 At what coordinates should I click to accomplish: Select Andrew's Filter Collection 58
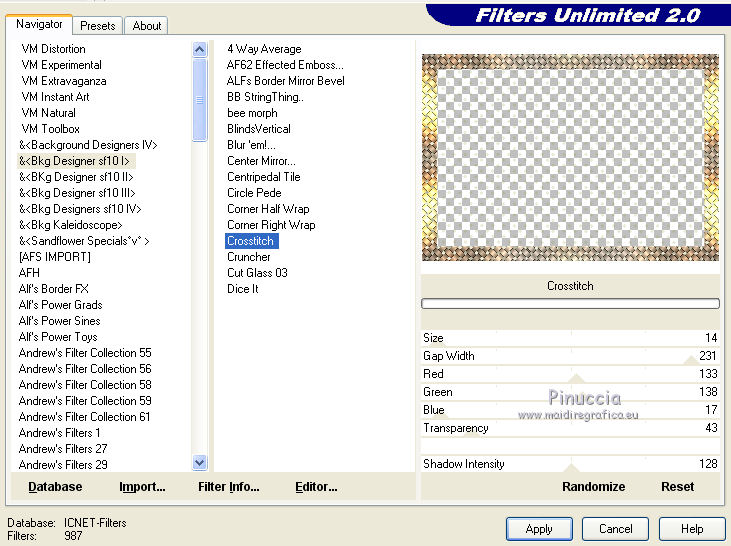[x=85, y=385]
